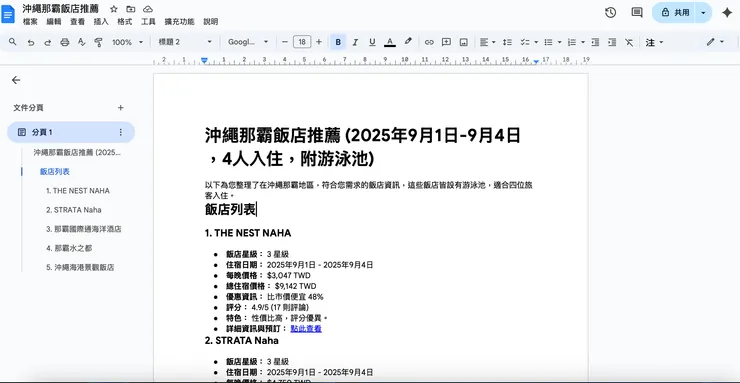Toggle italic formatting
740x383 pixels.
click(355, 42)
